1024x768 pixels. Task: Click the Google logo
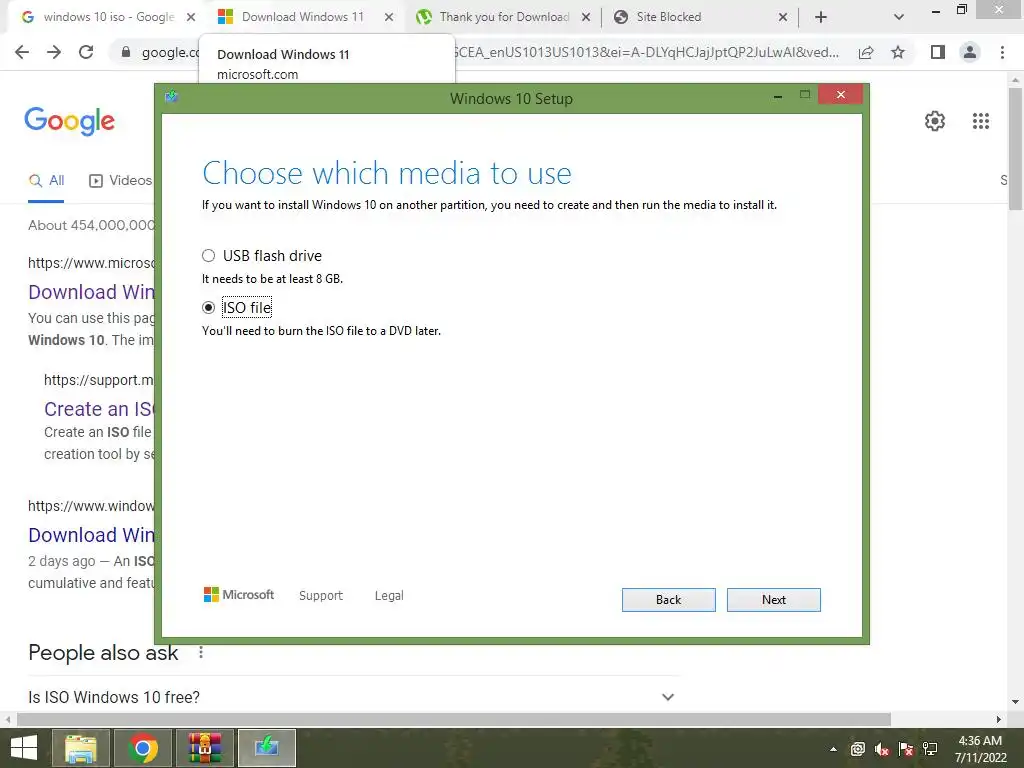coord(70,121)
